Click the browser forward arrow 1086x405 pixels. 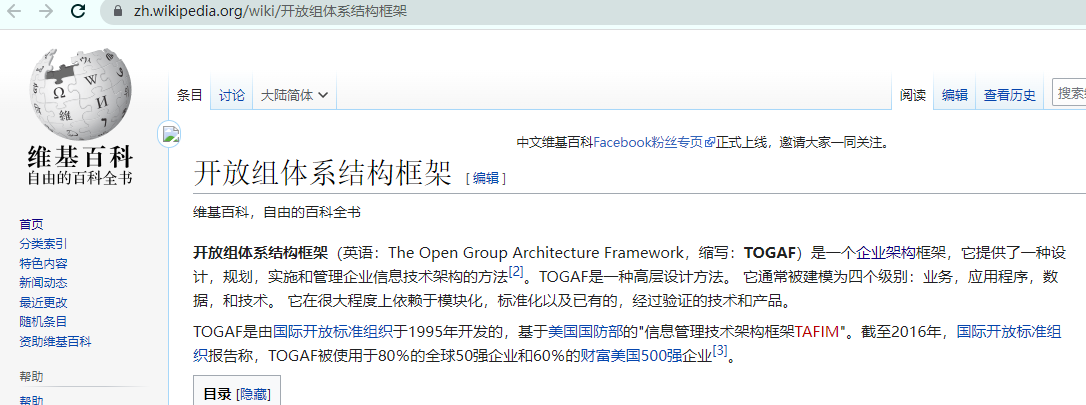[x=46, y=11]
